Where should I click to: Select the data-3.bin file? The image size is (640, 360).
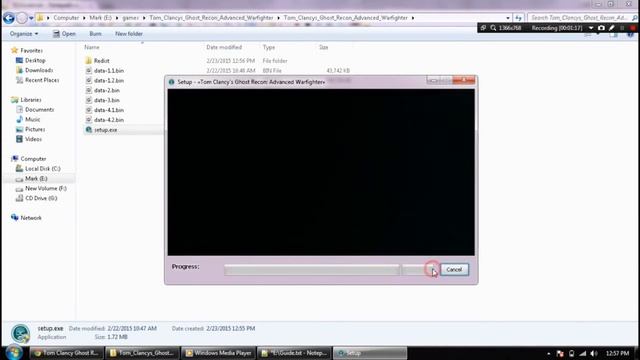(x=107, y=100)
